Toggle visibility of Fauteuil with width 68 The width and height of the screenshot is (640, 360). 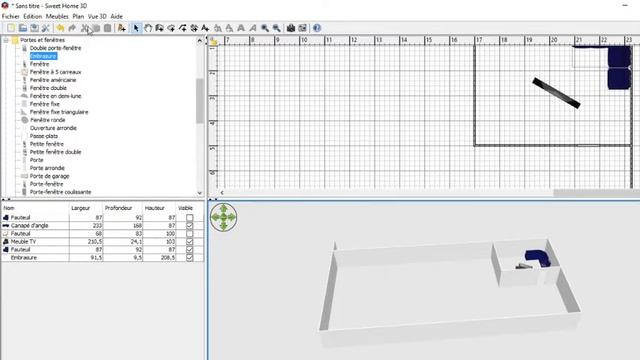pyautogui.click(x=189, y=233)
